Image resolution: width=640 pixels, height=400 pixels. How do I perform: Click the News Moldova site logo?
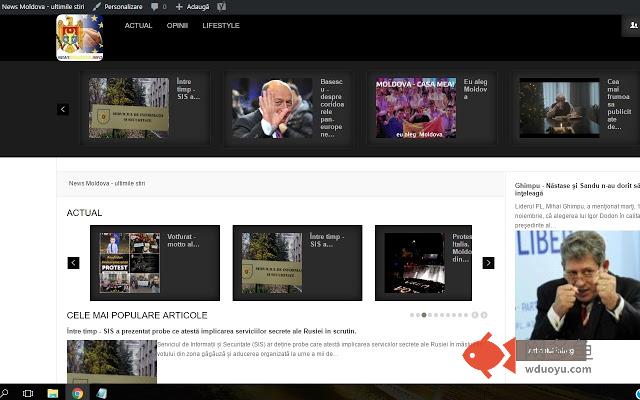click(80, 38)
